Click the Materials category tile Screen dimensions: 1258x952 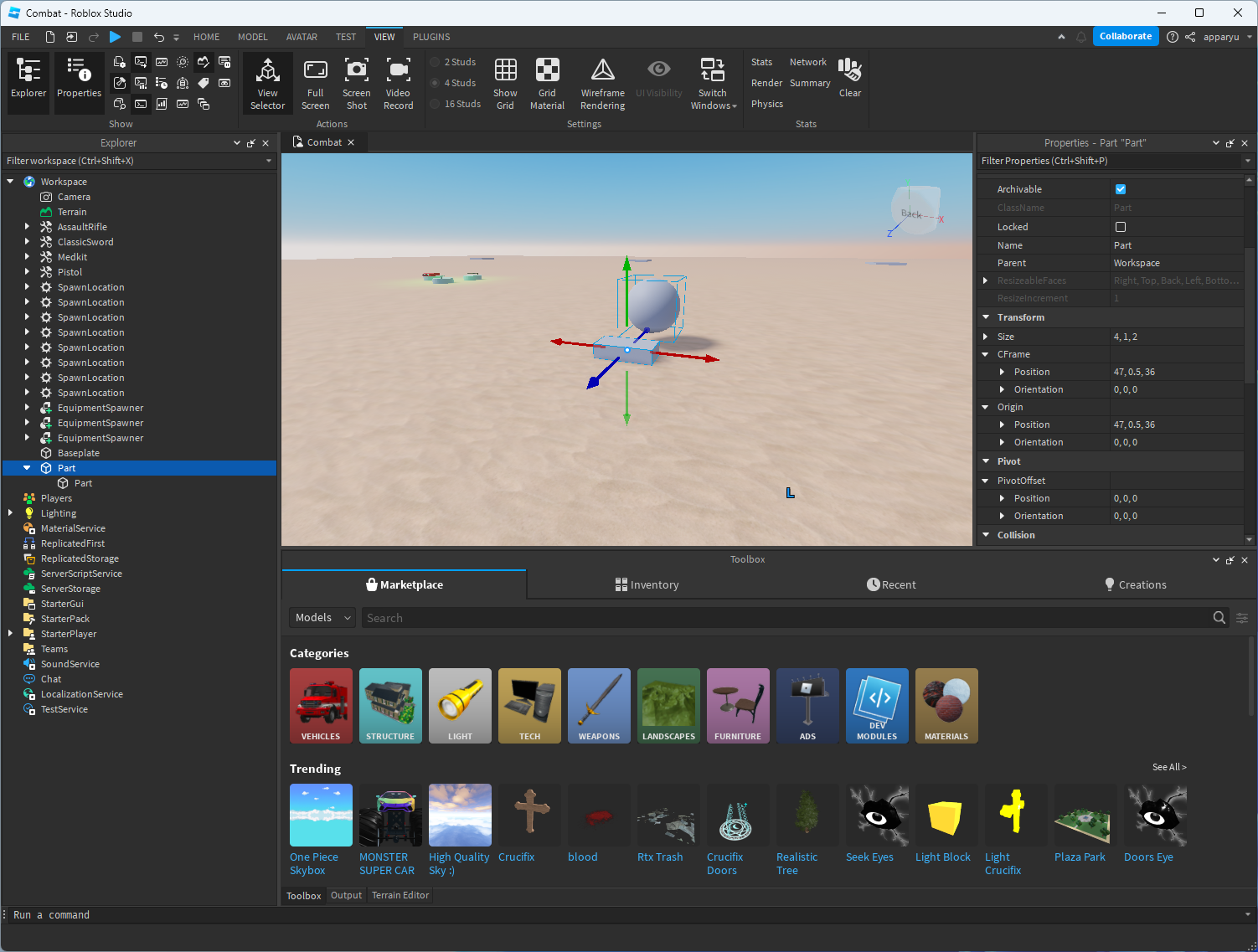pyautogui.click(x=946, y=706)
